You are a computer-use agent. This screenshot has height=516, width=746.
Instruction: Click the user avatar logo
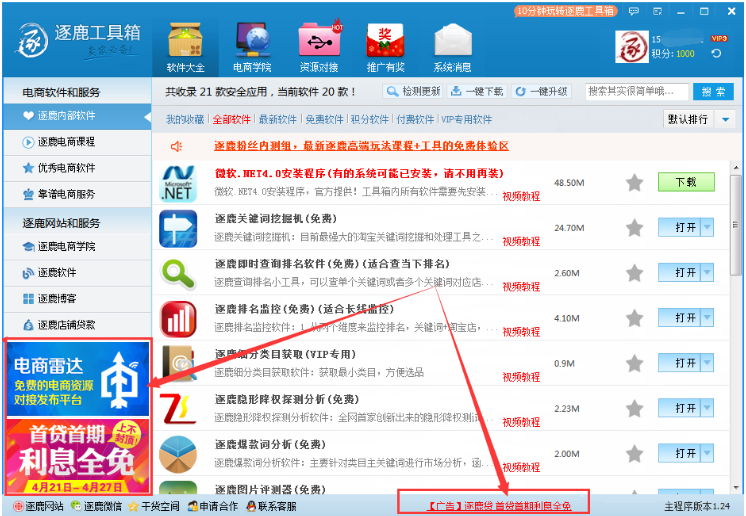pos(631,47)
